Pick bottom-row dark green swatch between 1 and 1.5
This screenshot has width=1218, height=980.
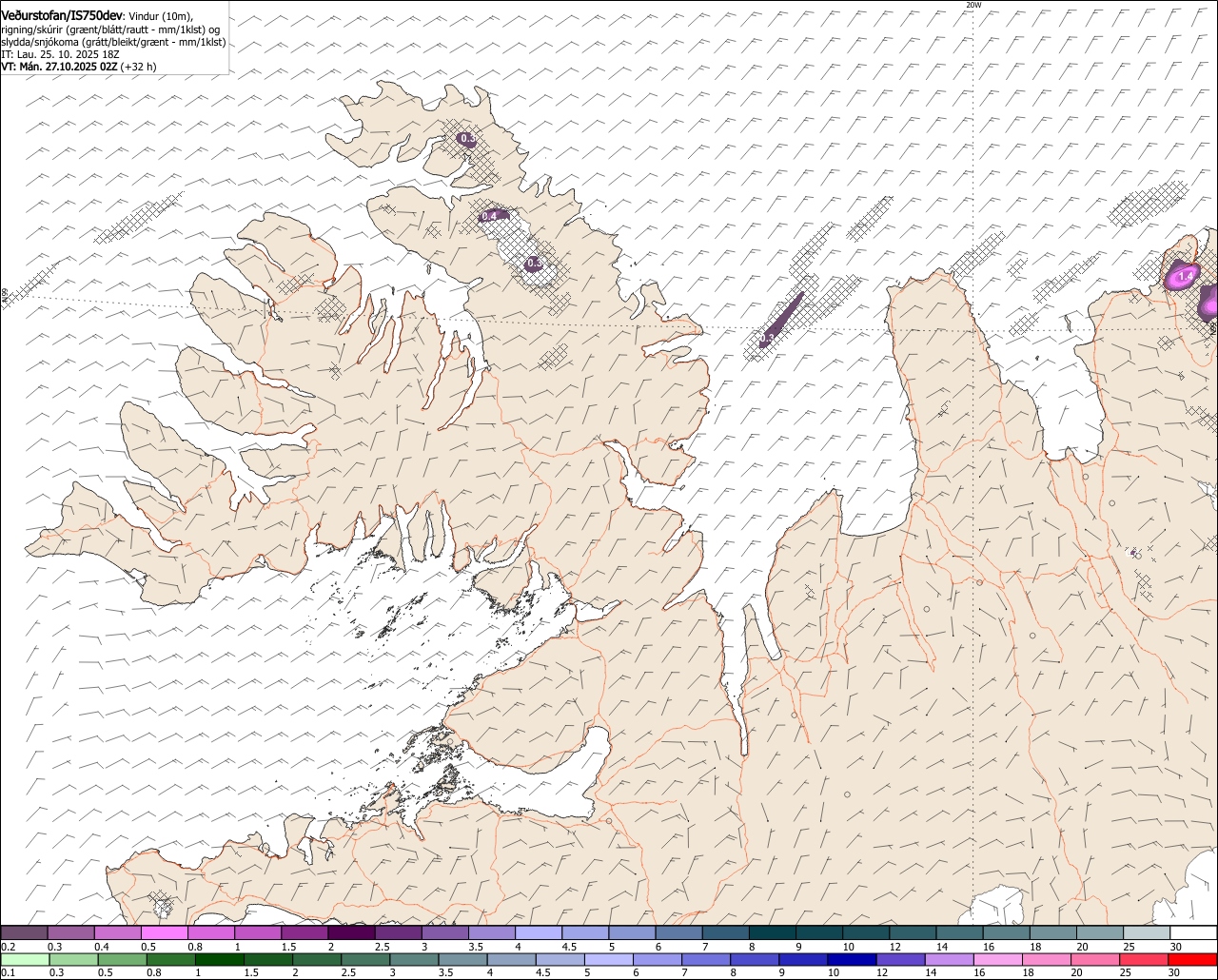click(x=219, y=959)
